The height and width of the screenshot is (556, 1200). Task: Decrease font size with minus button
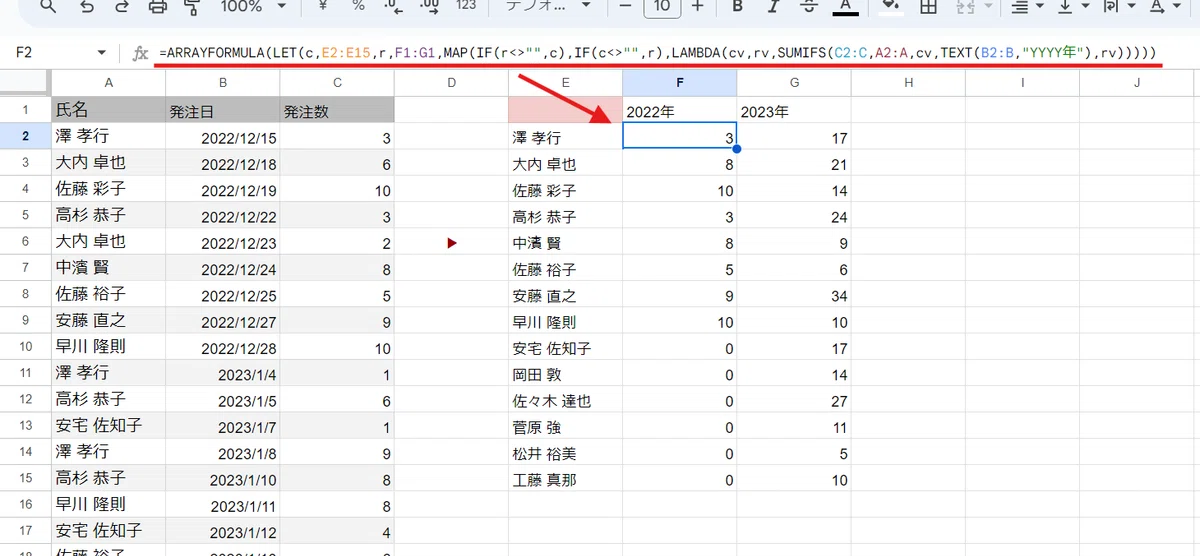[625, 7]
